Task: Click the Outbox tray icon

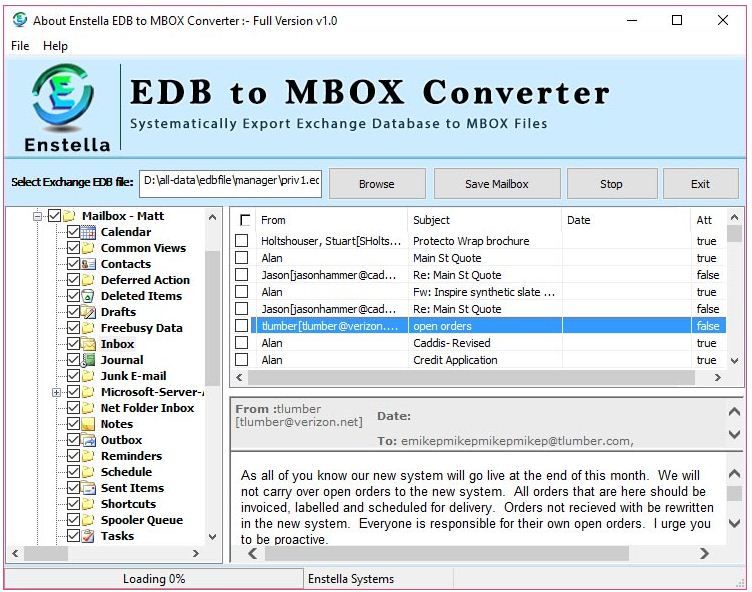Action: (x=88, y=440)
